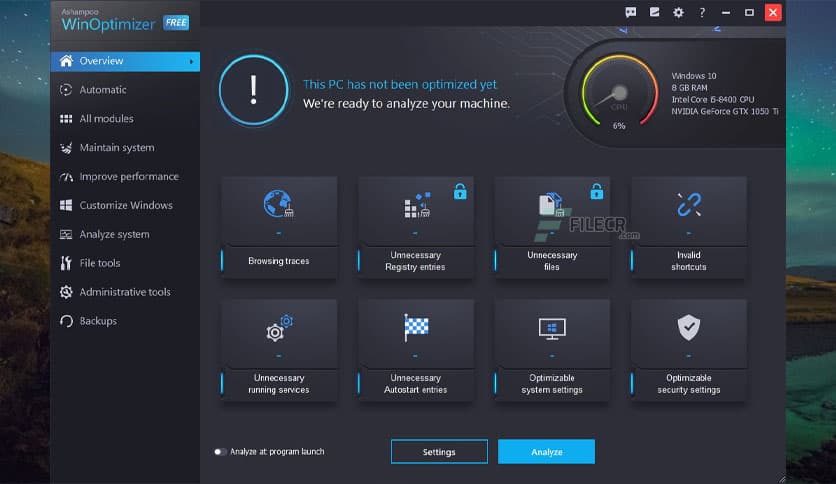The height and width of the screenshot is (484, 836).
Task: Click the Analyze button
Action: tap(546, 451)
